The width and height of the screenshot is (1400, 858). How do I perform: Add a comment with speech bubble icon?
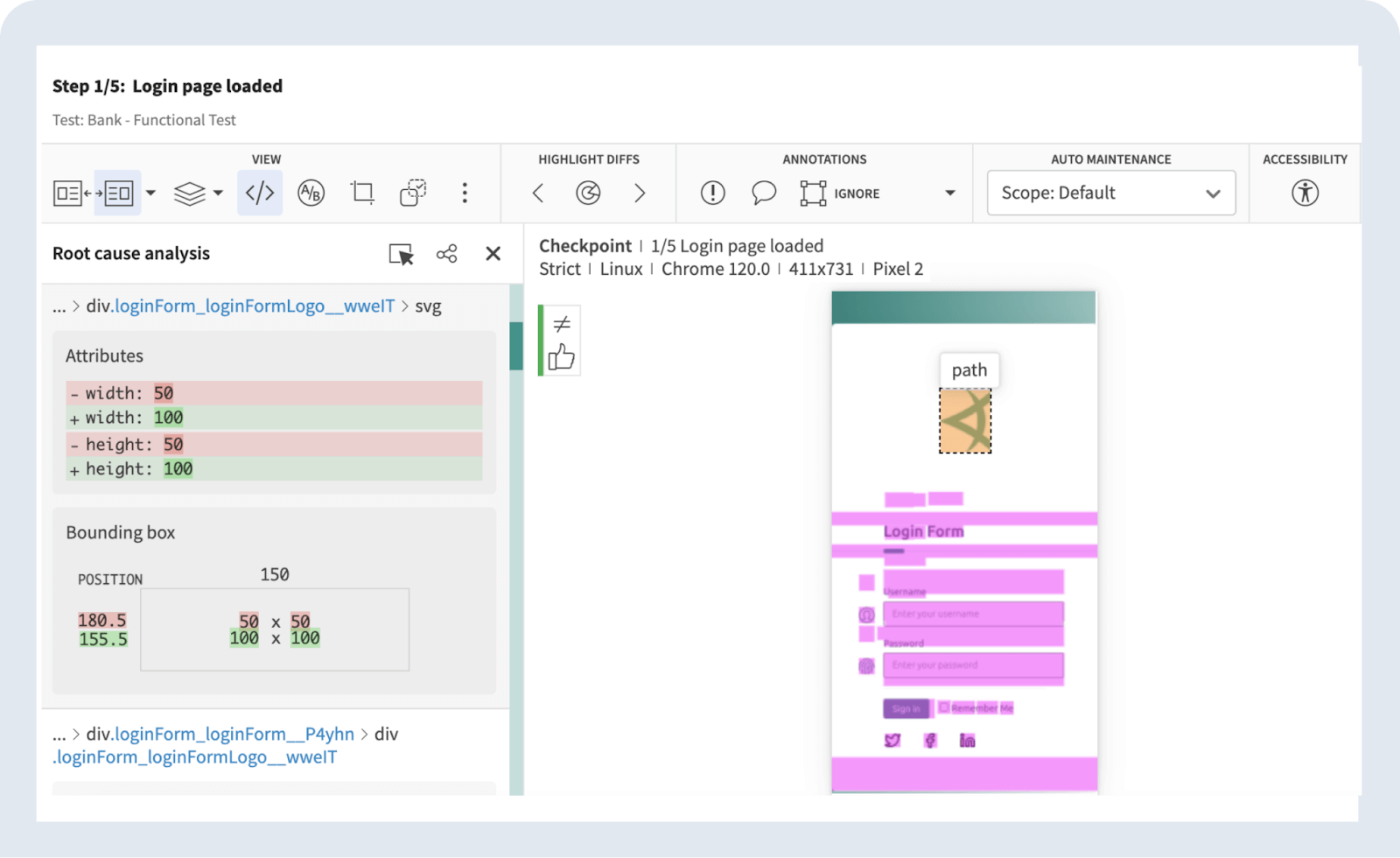pyautogui.click(x=764, y=193)
